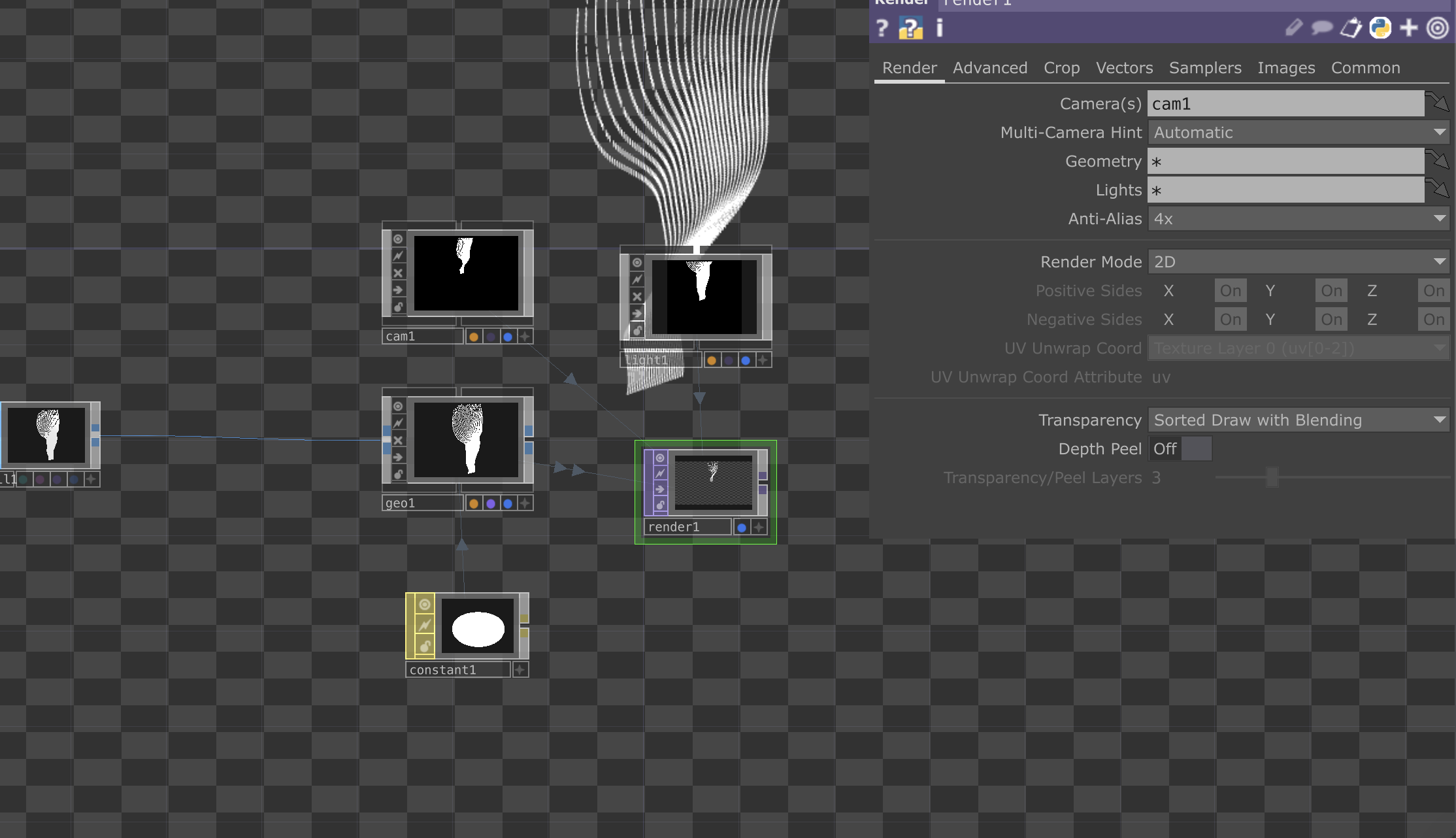Image resolution: width=1456 pixels, height=838 pixels.
Task: Click the question mark help icon
Action: point(882,28)
